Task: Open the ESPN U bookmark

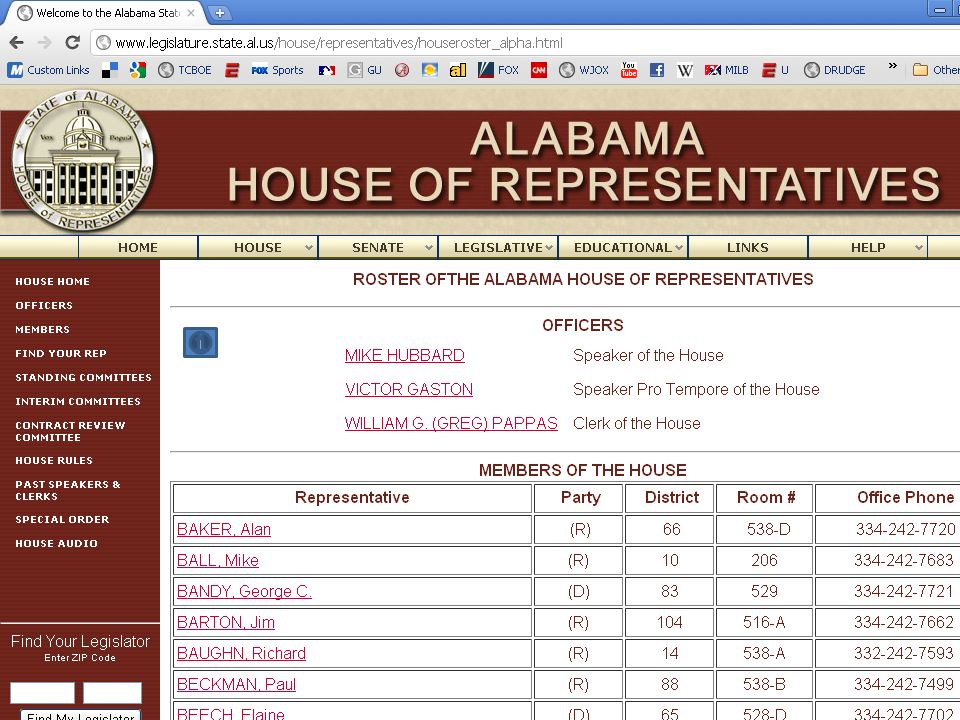Action: pyautogui.click(x=775, y=70)
